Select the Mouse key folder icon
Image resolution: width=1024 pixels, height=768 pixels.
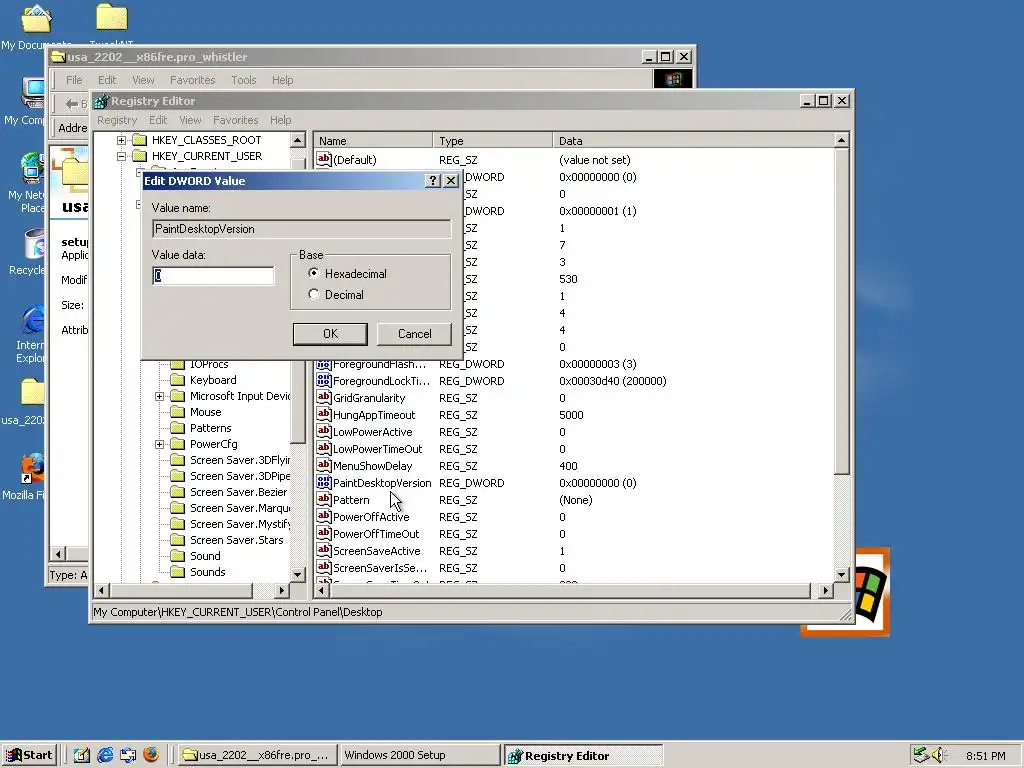pos(178,412)
